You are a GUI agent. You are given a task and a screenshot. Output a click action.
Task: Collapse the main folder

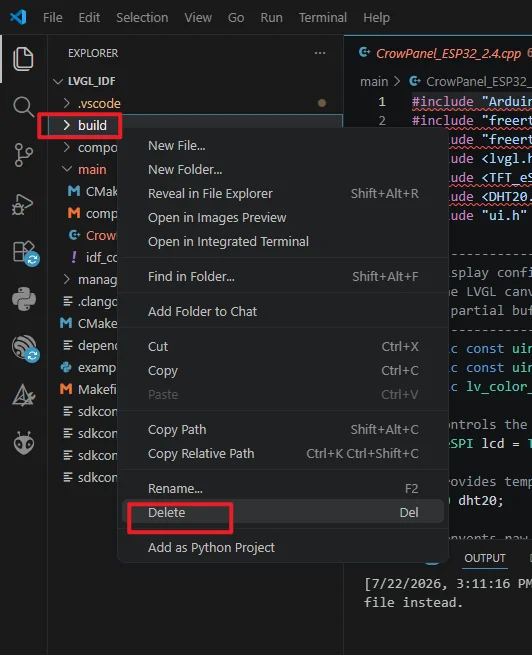coord(66,169)
